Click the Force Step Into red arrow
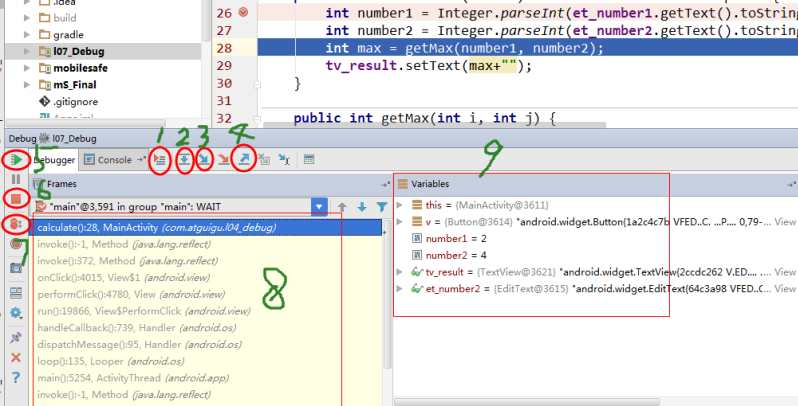The height and width of the screenshot is (406, 798). (x=223, y=160)
